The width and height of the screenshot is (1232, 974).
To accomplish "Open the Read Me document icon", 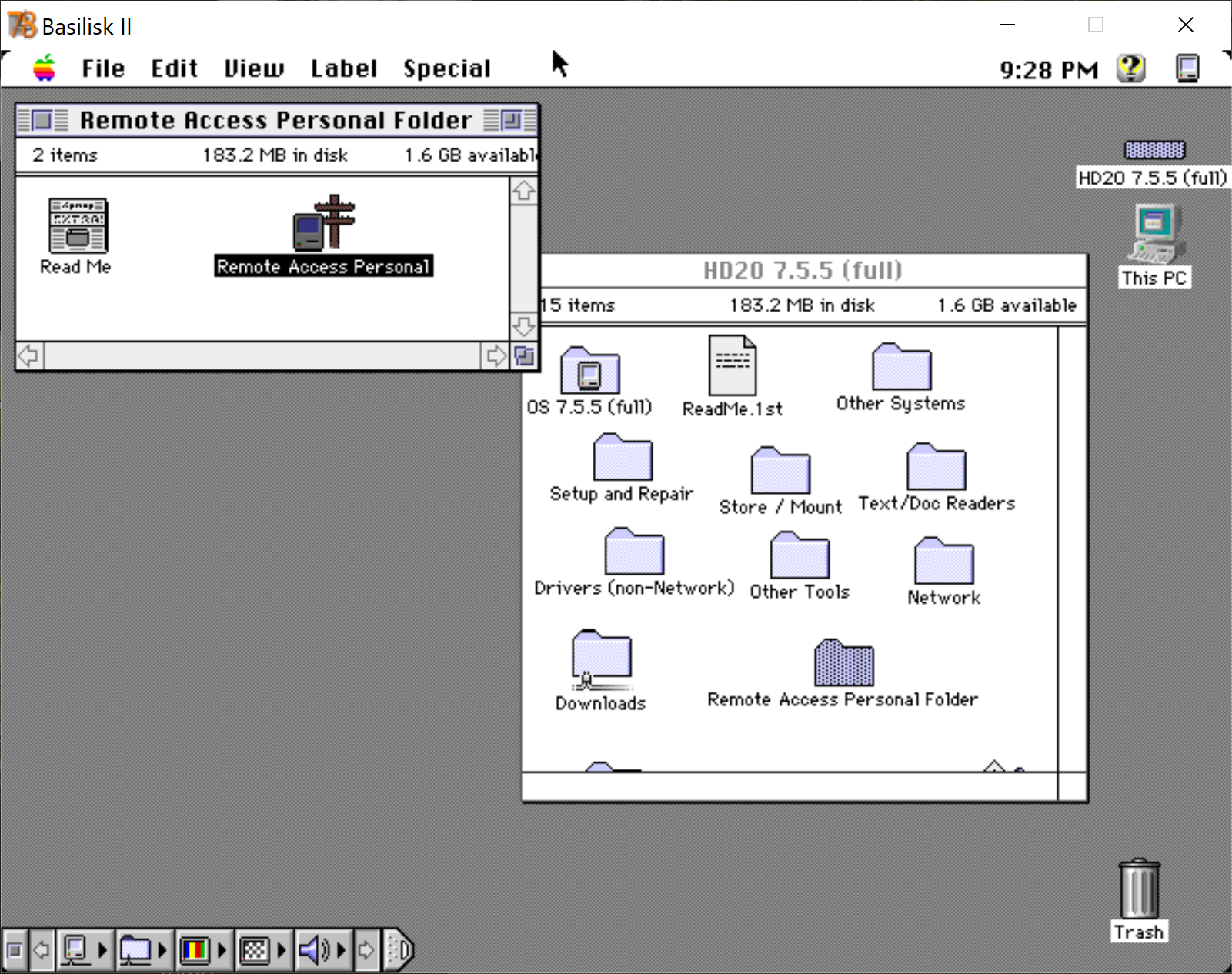I will coord(78,225).
